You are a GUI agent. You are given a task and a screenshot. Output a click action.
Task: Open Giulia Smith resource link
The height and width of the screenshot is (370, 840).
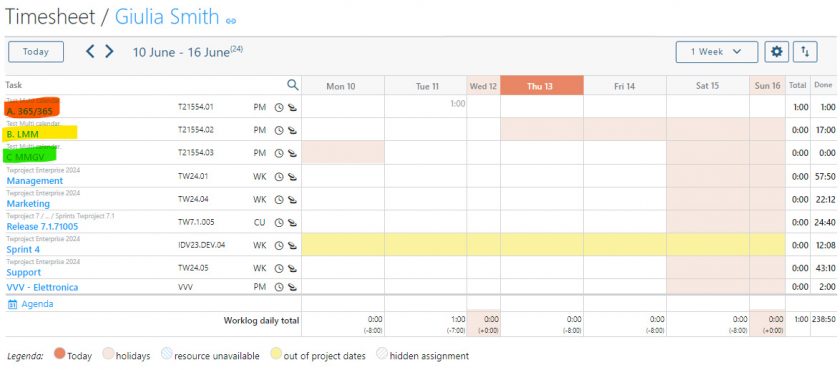pyautogui.click(x=167, y=17)
